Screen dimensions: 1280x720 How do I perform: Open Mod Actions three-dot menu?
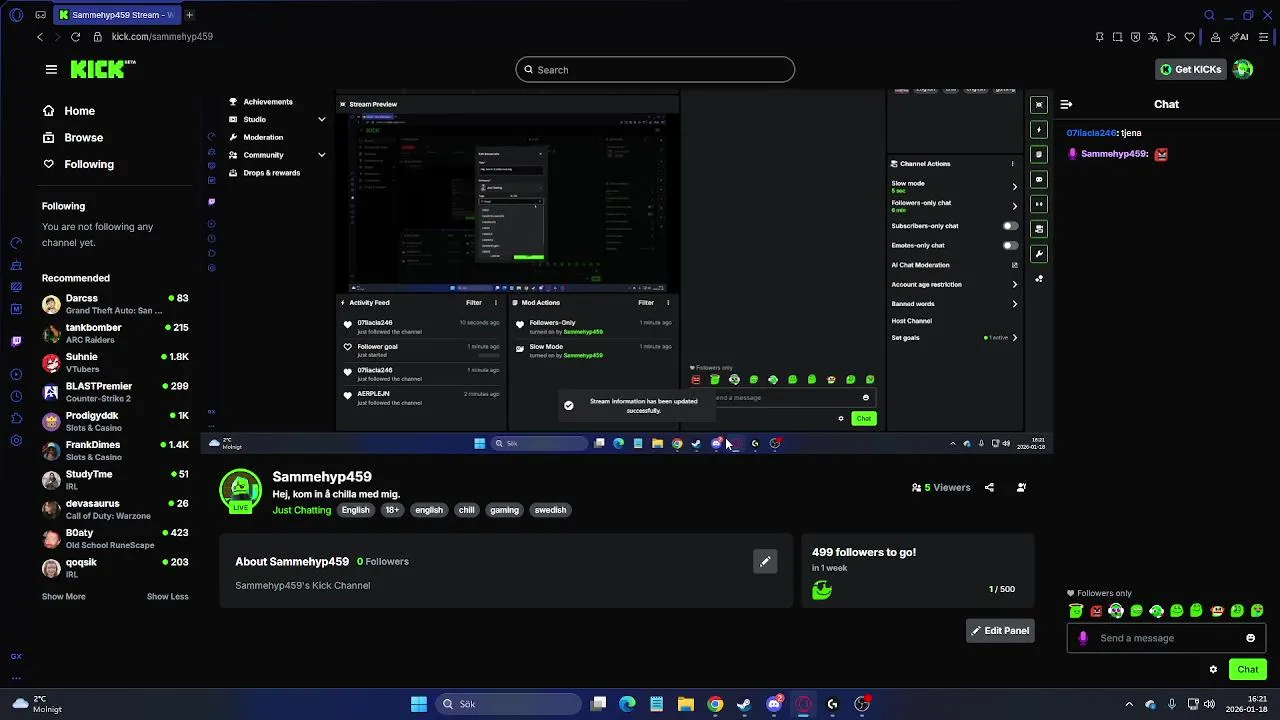coord(668,302)
